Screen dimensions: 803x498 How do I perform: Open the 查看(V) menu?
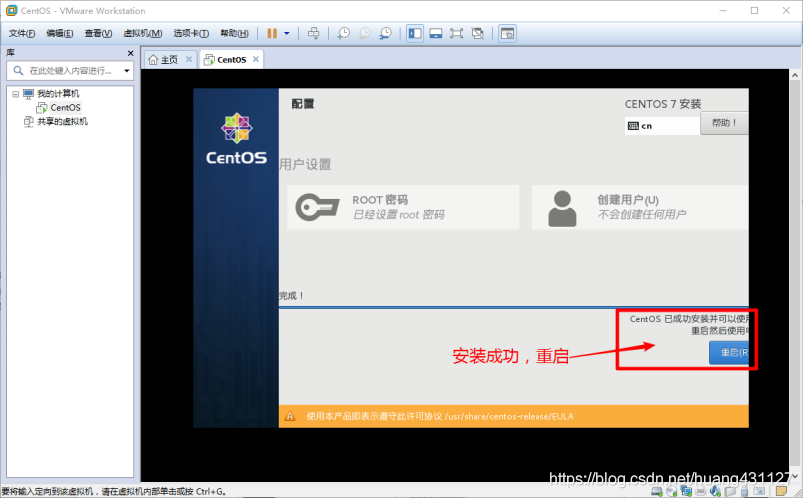(98, 33)
